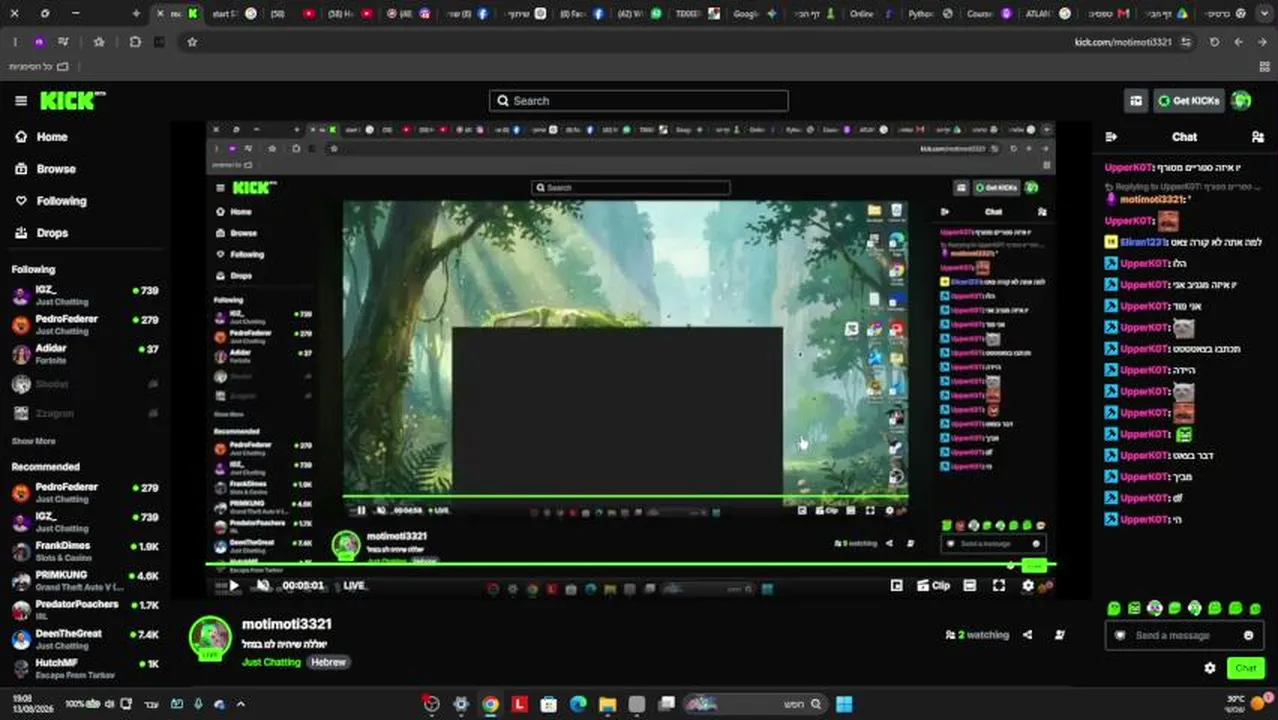Viewport: 1278px width, 720px height.
Task: Click the taskbar search box
Action: click(755, 704)
